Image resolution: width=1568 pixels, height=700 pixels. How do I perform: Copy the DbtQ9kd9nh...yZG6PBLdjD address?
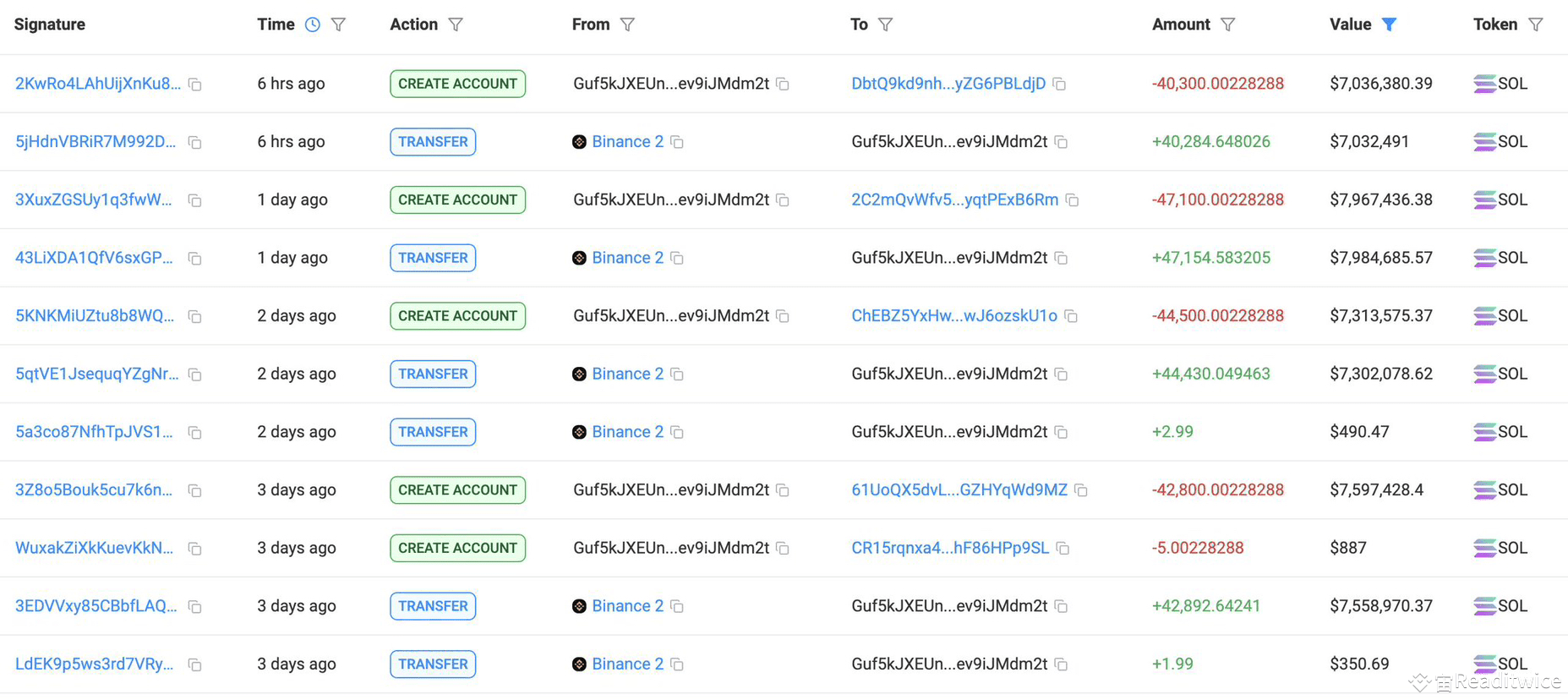(x=1059, y=85)
